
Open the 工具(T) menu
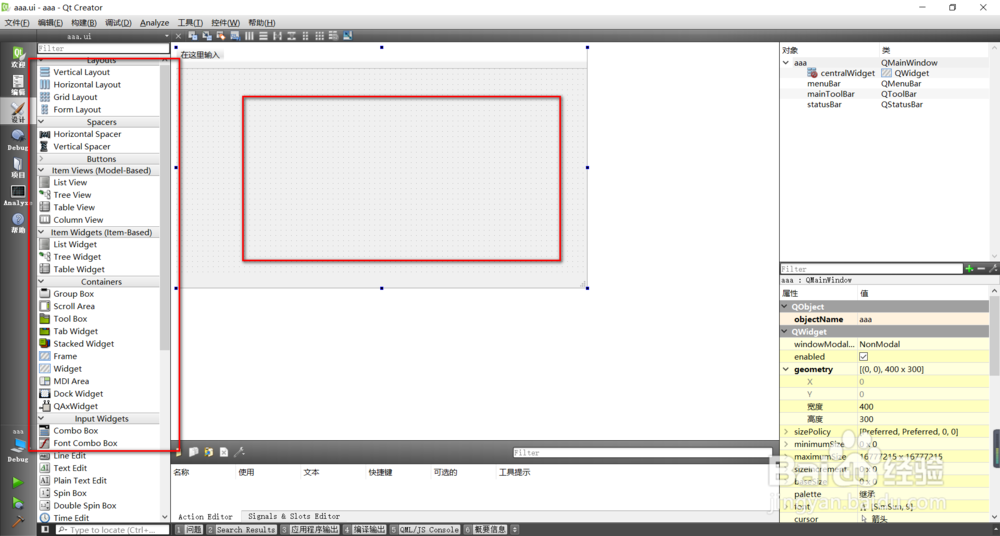point(189,22)
